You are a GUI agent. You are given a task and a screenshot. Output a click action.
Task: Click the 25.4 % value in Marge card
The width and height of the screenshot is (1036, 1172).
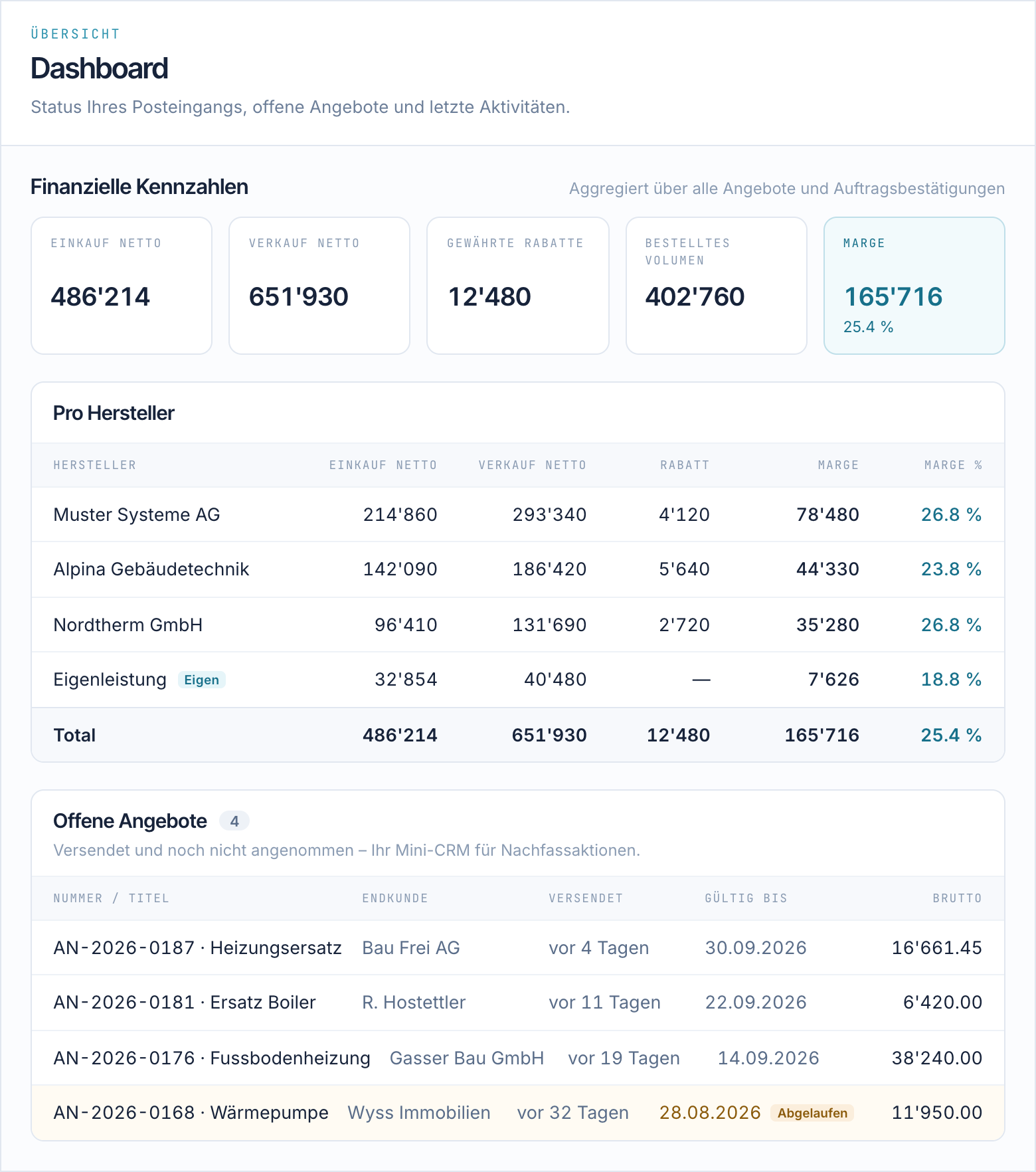pos(868,327)
